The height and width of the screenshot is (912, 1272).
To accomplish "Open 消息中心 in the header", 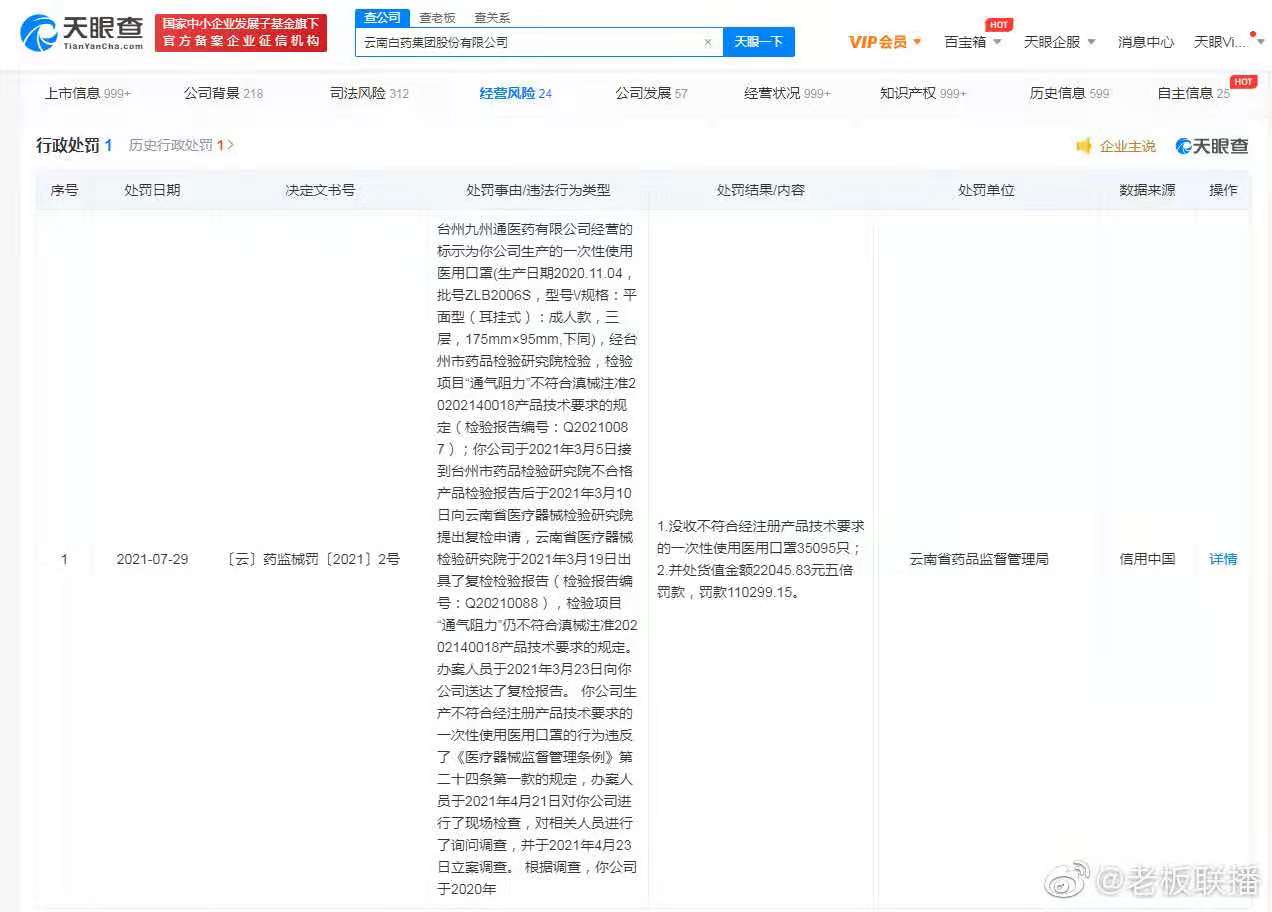I will pos(1146,42).
